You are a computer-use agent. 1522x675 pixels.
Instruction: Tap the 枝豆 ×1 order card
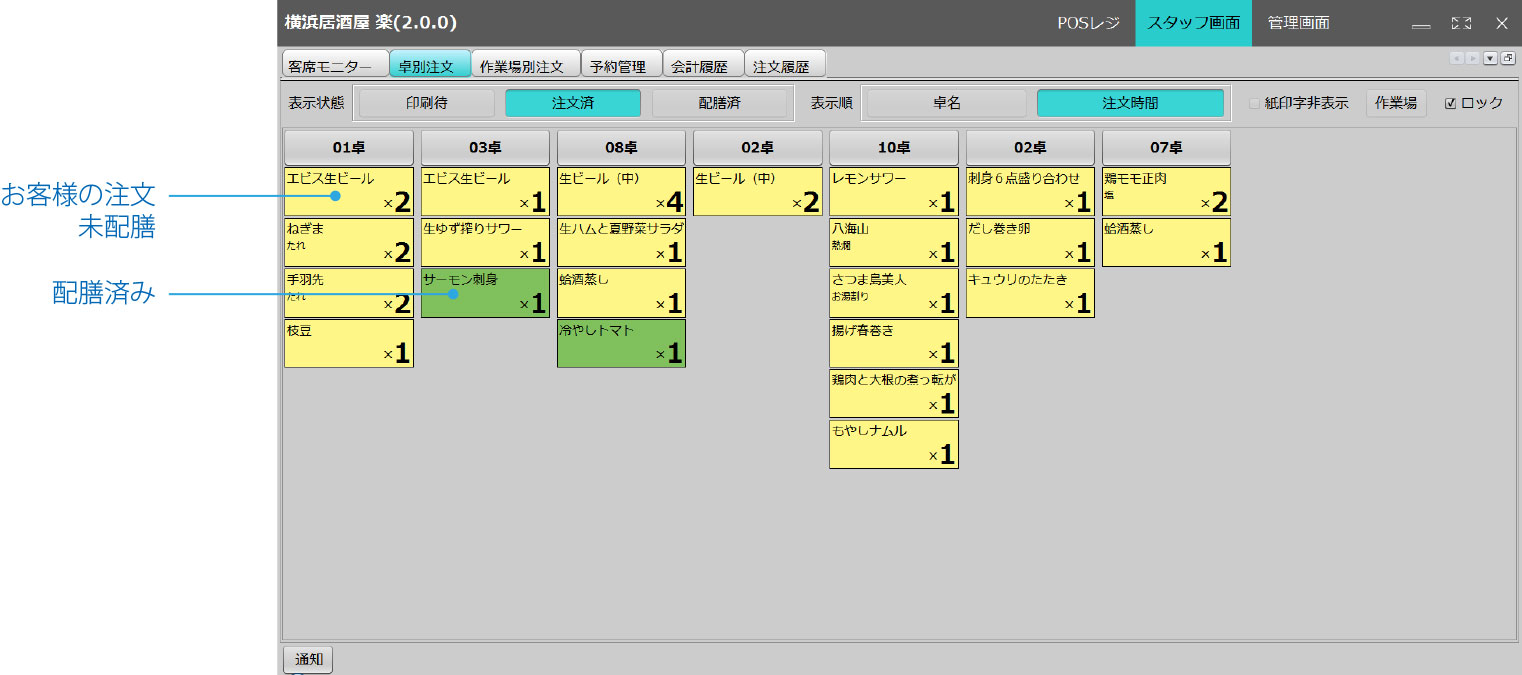click(x=349, y=344)
